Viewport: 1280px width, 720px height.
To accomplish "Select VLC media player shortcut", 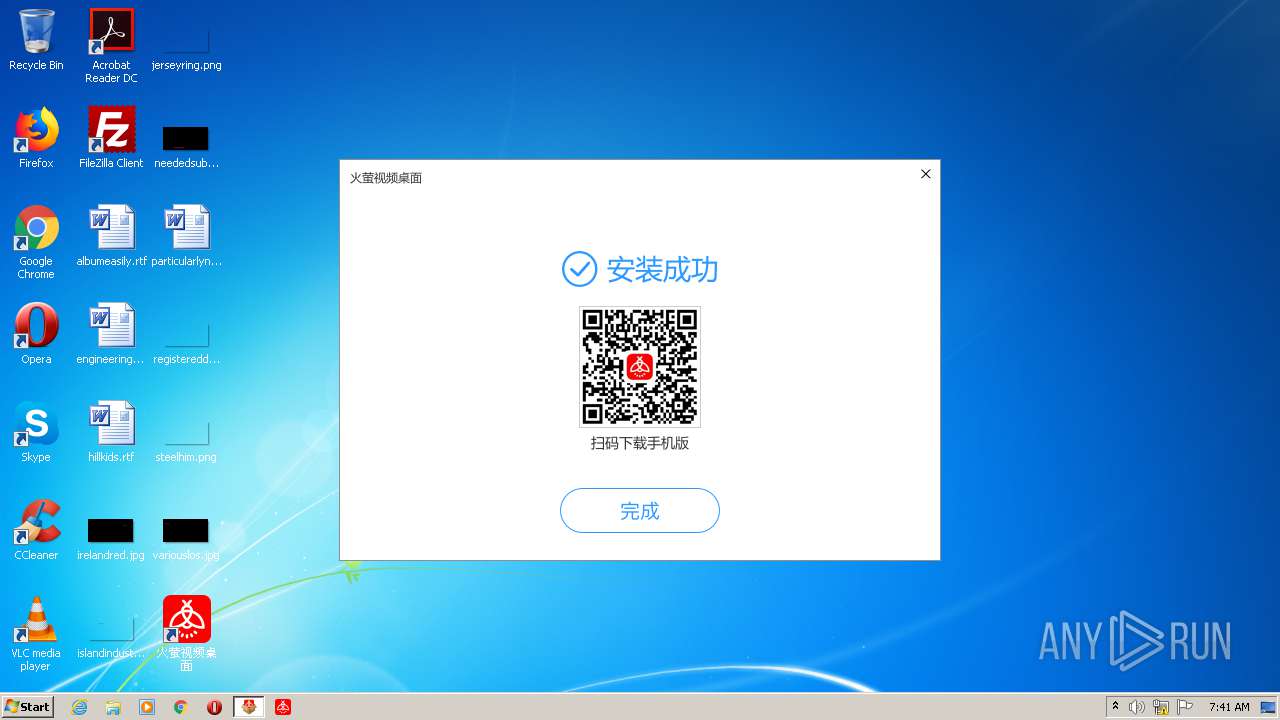I will [x=36, y=634].
